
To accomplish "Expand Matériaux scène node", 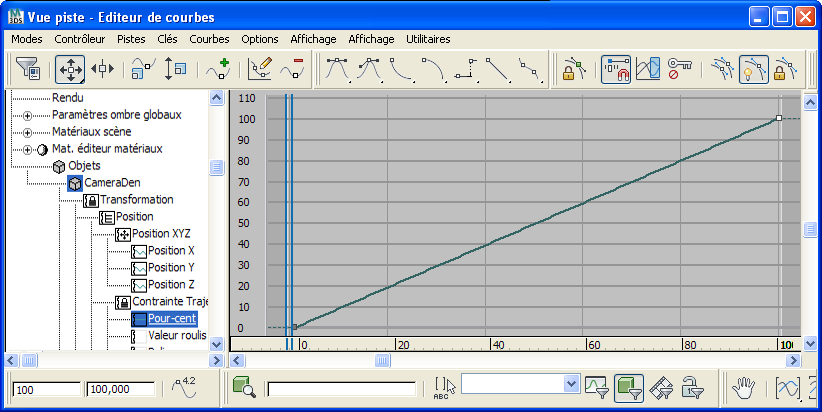I will [x=27, y=133].
